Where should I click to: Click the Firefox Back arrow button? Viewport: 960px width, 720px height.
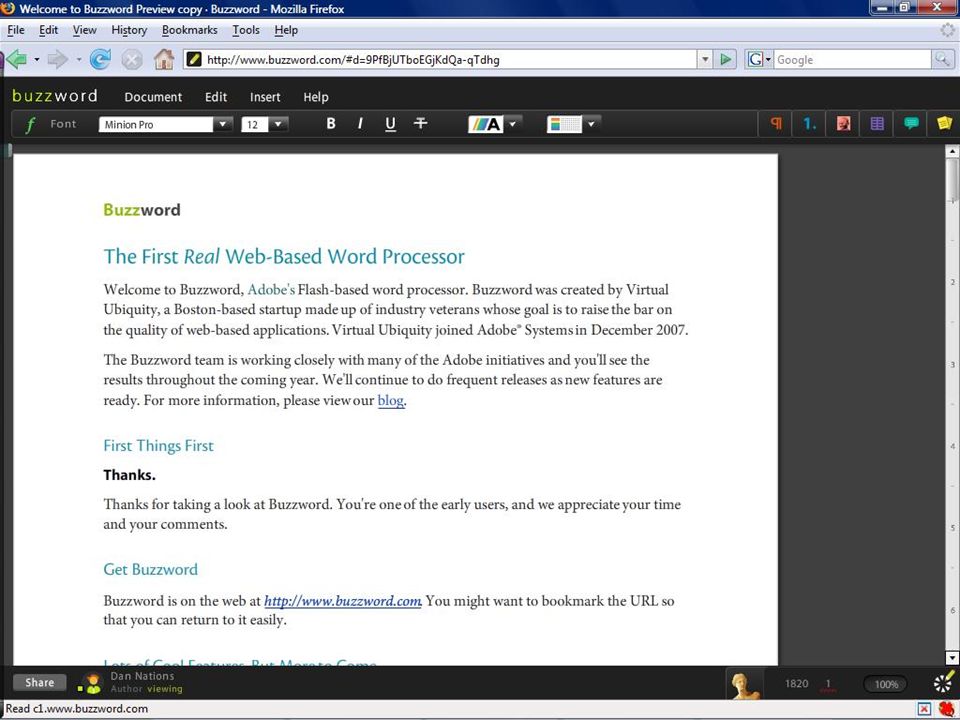[17, 59]
